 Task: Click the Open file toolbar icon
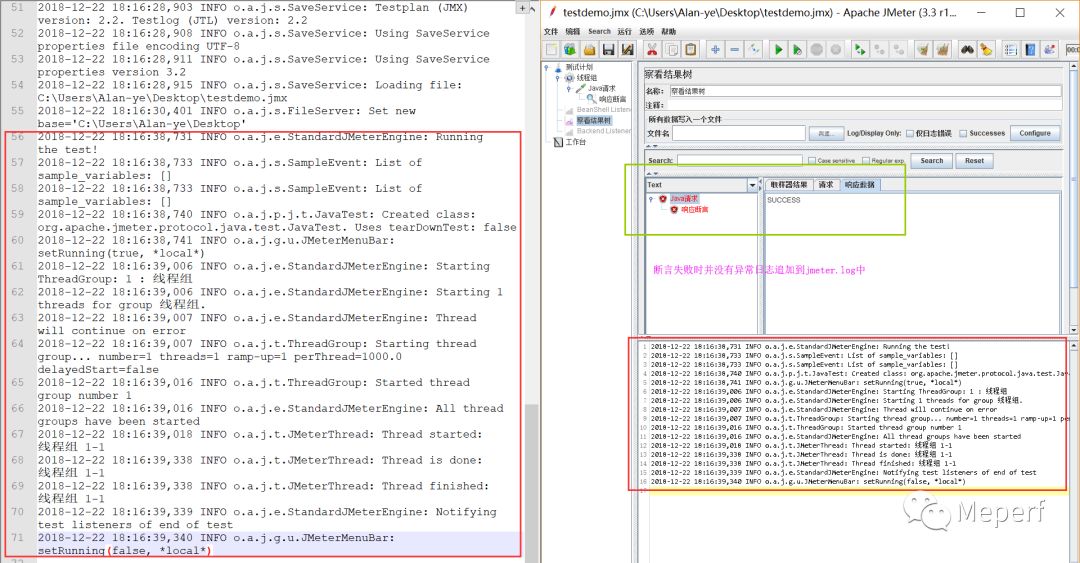tap(590, 50)
